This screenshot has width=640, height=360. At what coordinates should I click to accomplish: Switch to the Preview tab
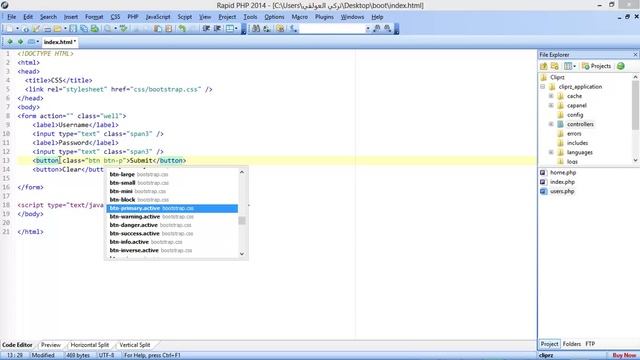pos(51,345)
